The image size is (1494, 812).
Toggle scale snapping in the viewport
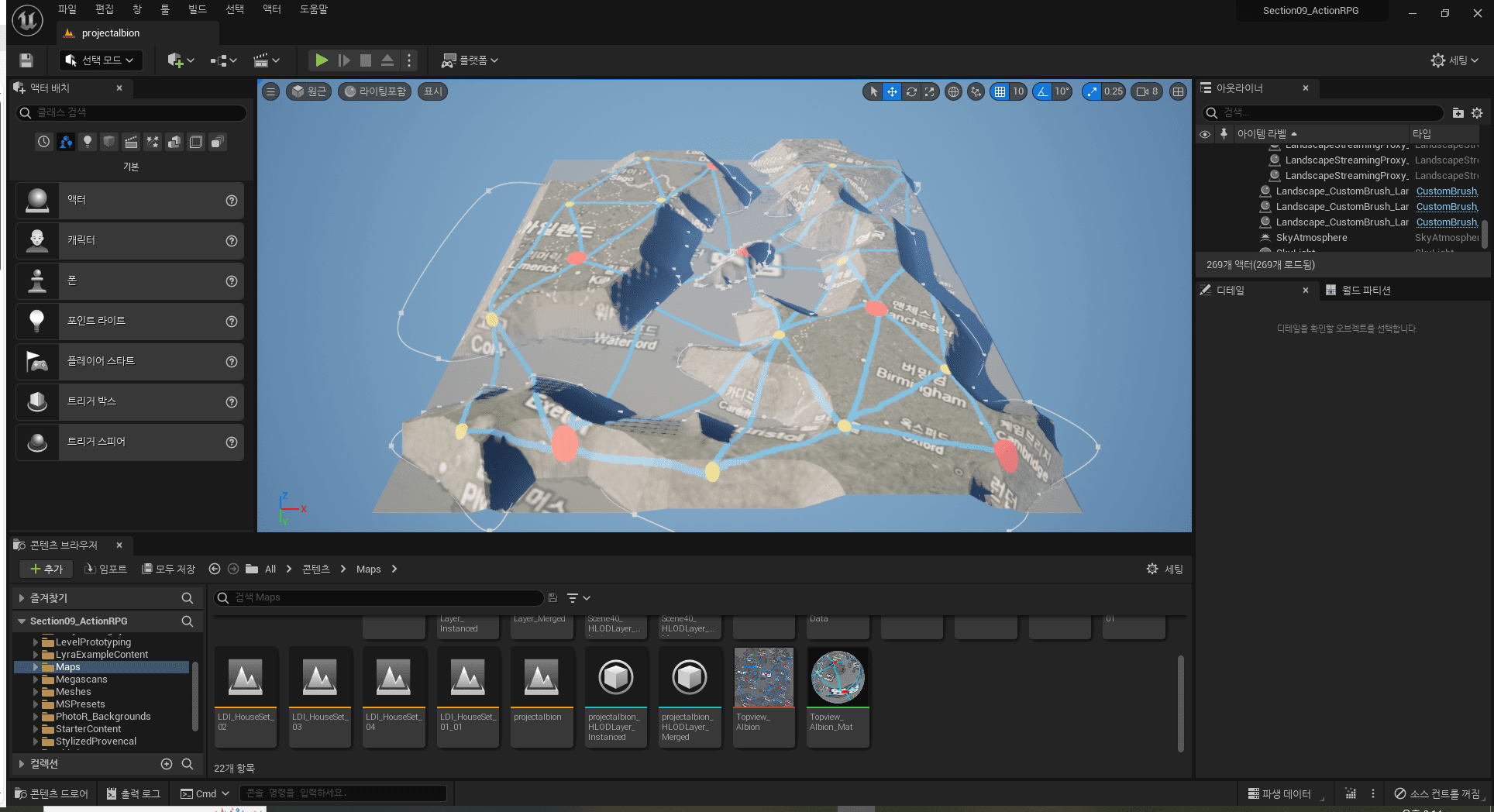(1093, 91)
